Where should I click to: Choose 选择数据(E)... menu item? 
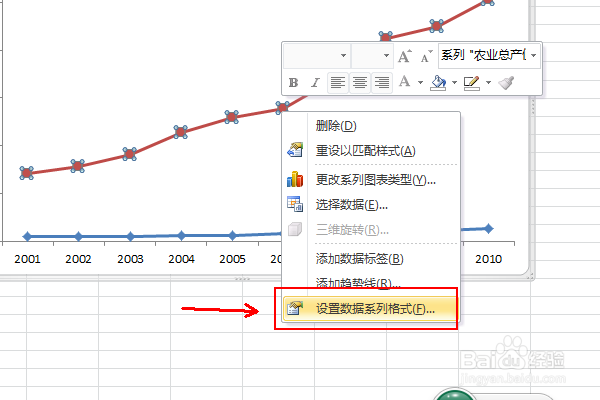pos(371,205)
